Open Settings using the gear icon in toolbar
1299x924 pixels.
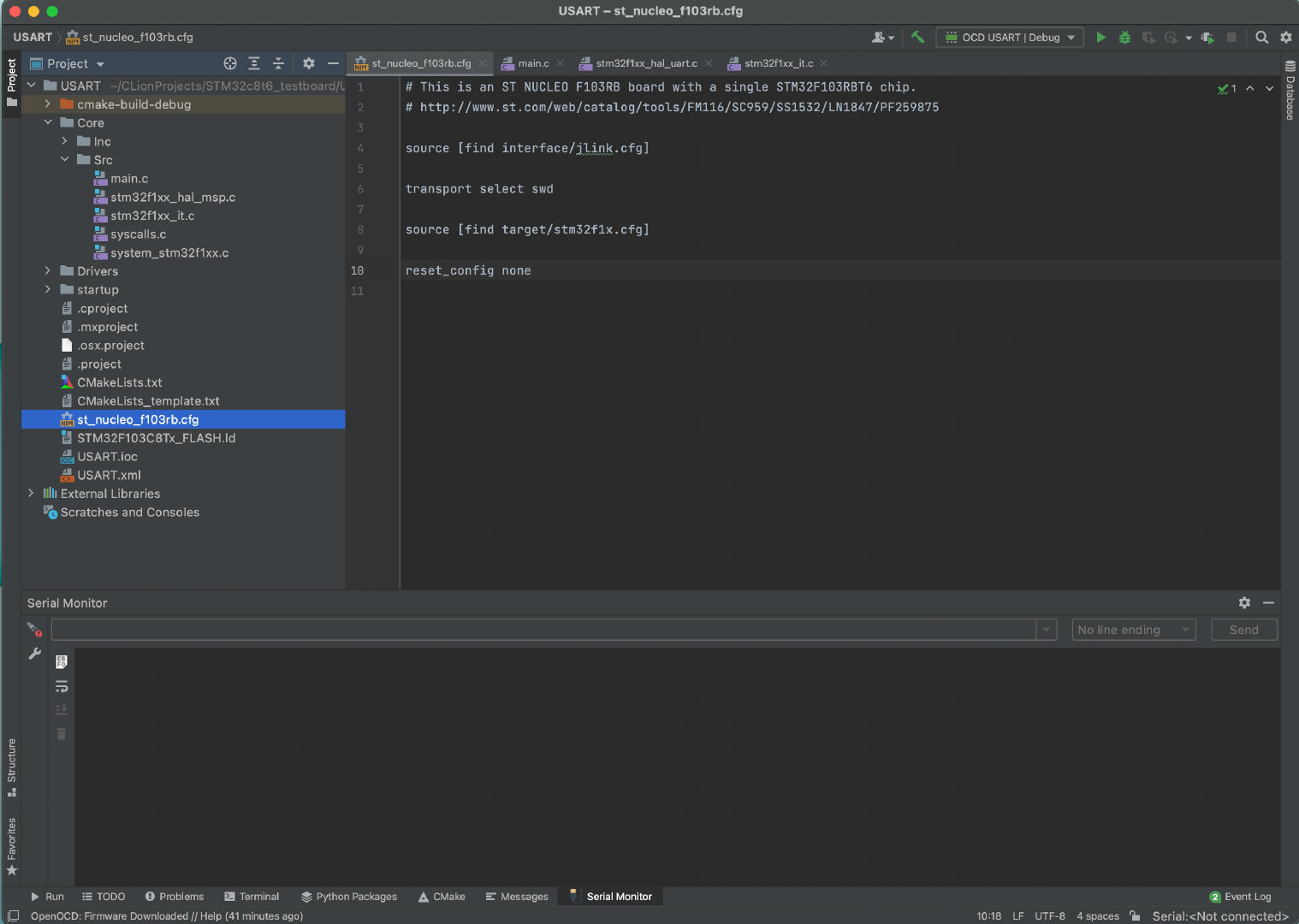pos(1285,37)
